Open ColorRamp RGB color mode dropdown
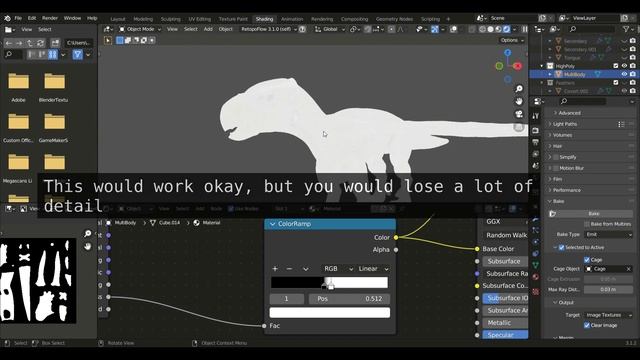 click(338, 269)
